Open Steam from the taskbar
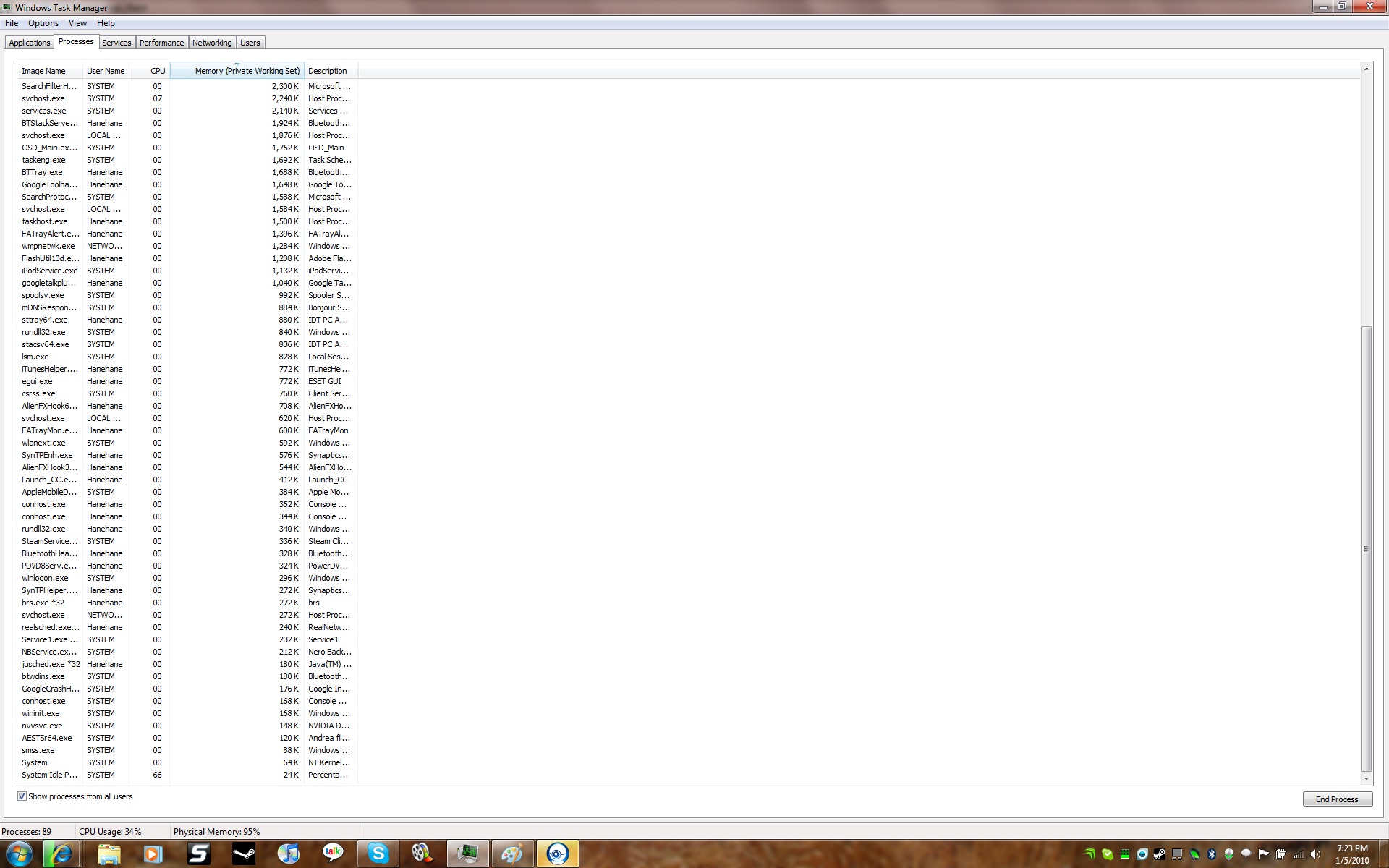 tap(243, 854)
